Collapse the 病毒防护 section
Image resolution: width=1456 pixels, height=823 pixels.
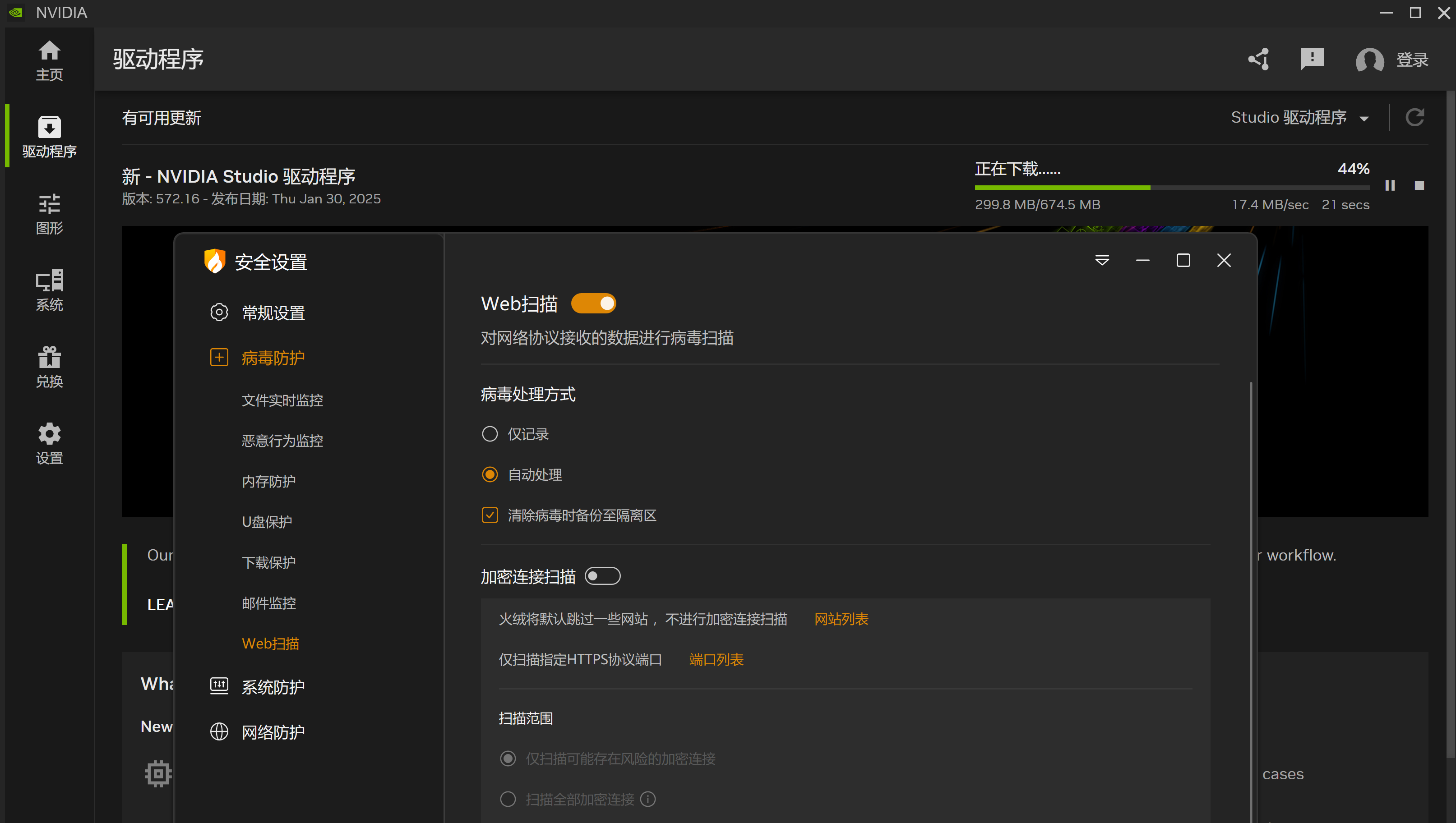(x=219, y=357)
